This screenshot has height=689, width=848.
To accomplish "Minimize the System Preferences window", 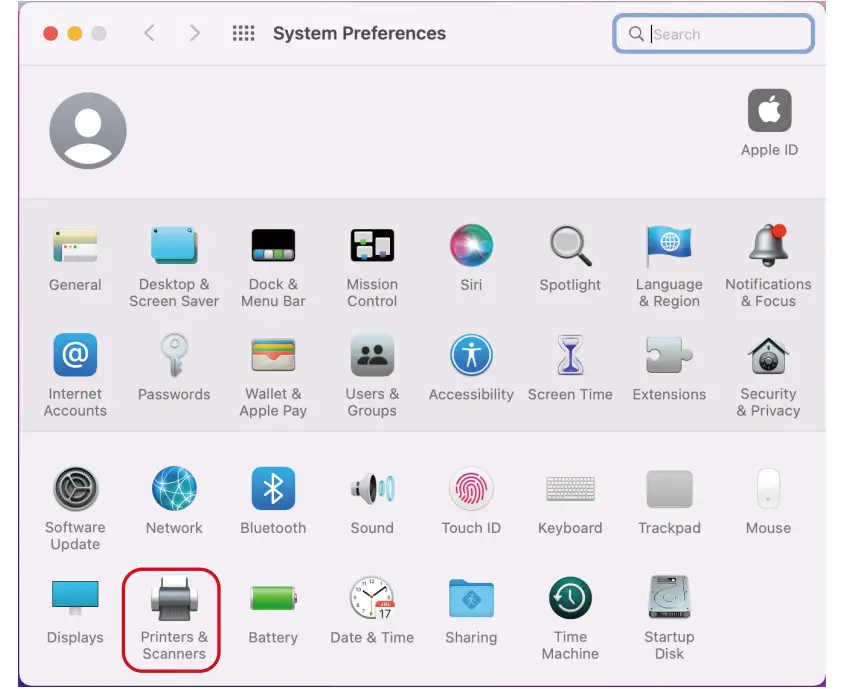I will tap(75, 34).
